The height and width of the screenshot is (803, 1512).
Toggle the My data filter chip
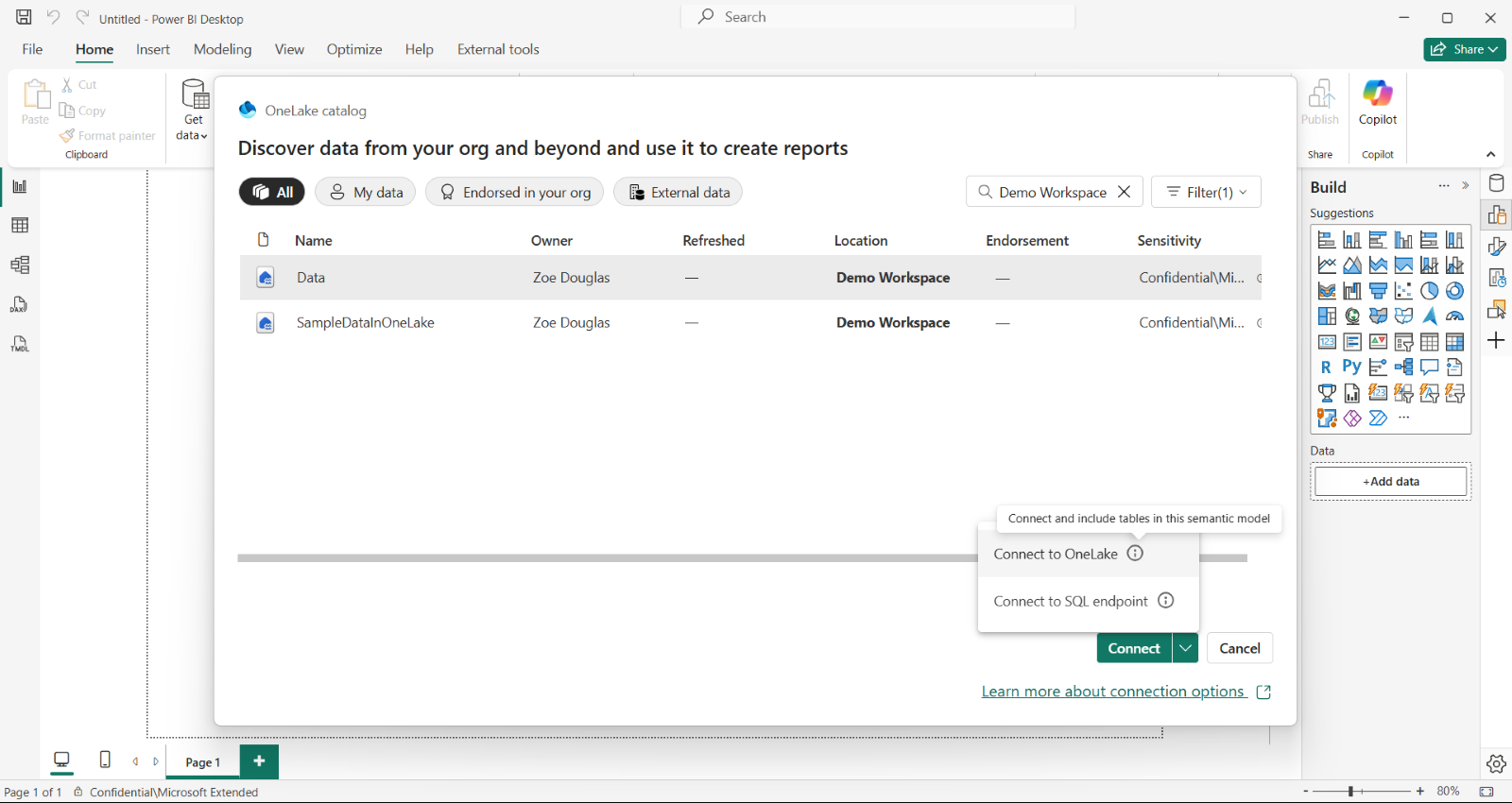(365, 192)
